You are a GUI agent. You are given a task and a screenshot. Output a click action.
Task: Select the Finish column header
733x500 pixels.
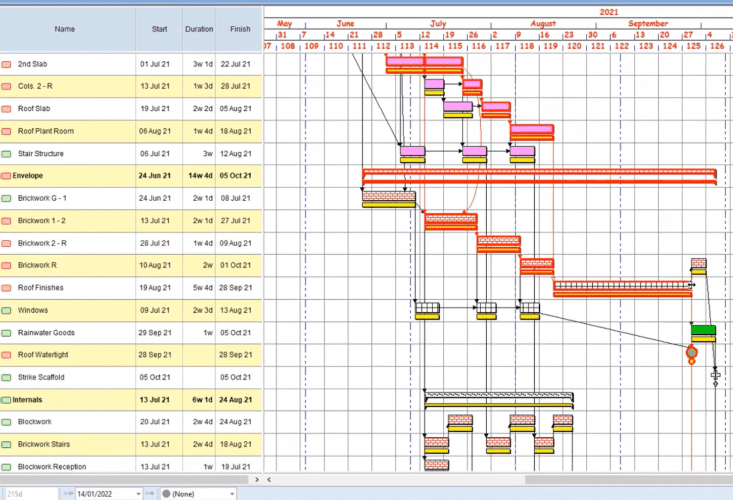[x=240, y=29]
